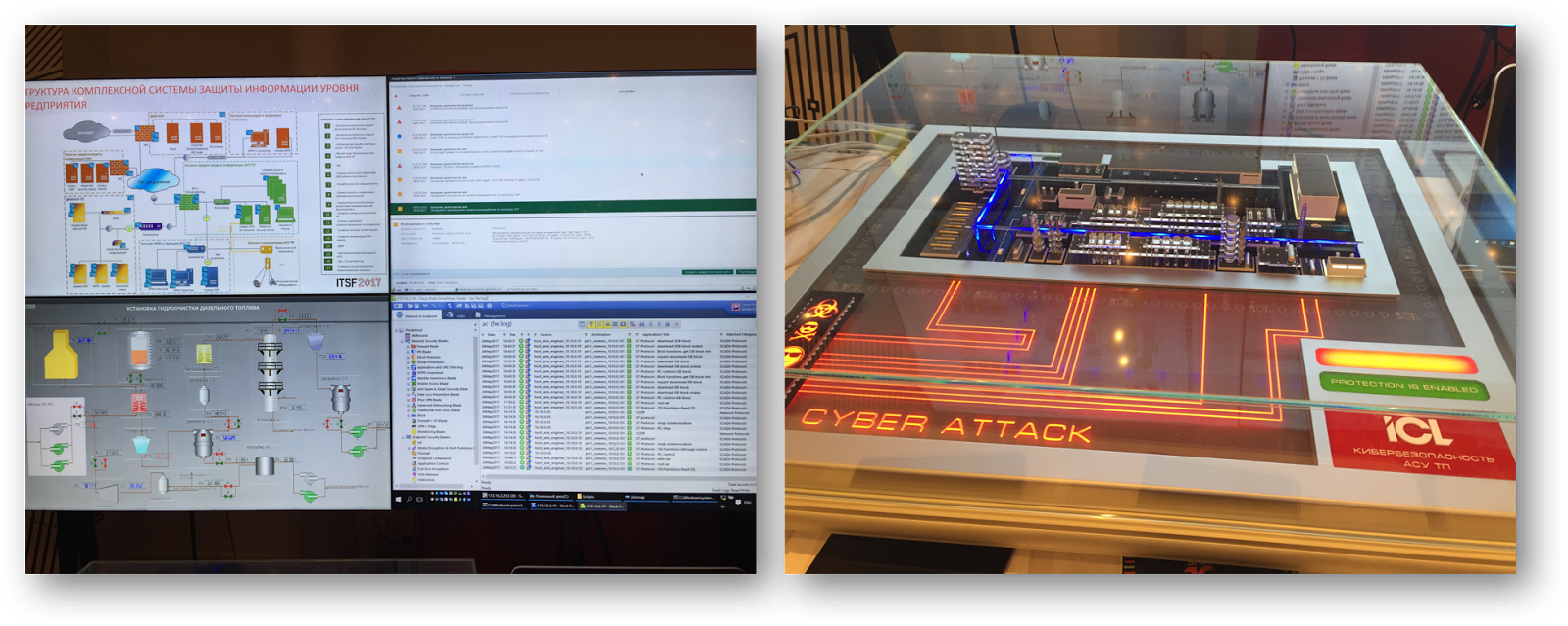
Task: Click the green button below event details
Action: (x=707, y=272)
